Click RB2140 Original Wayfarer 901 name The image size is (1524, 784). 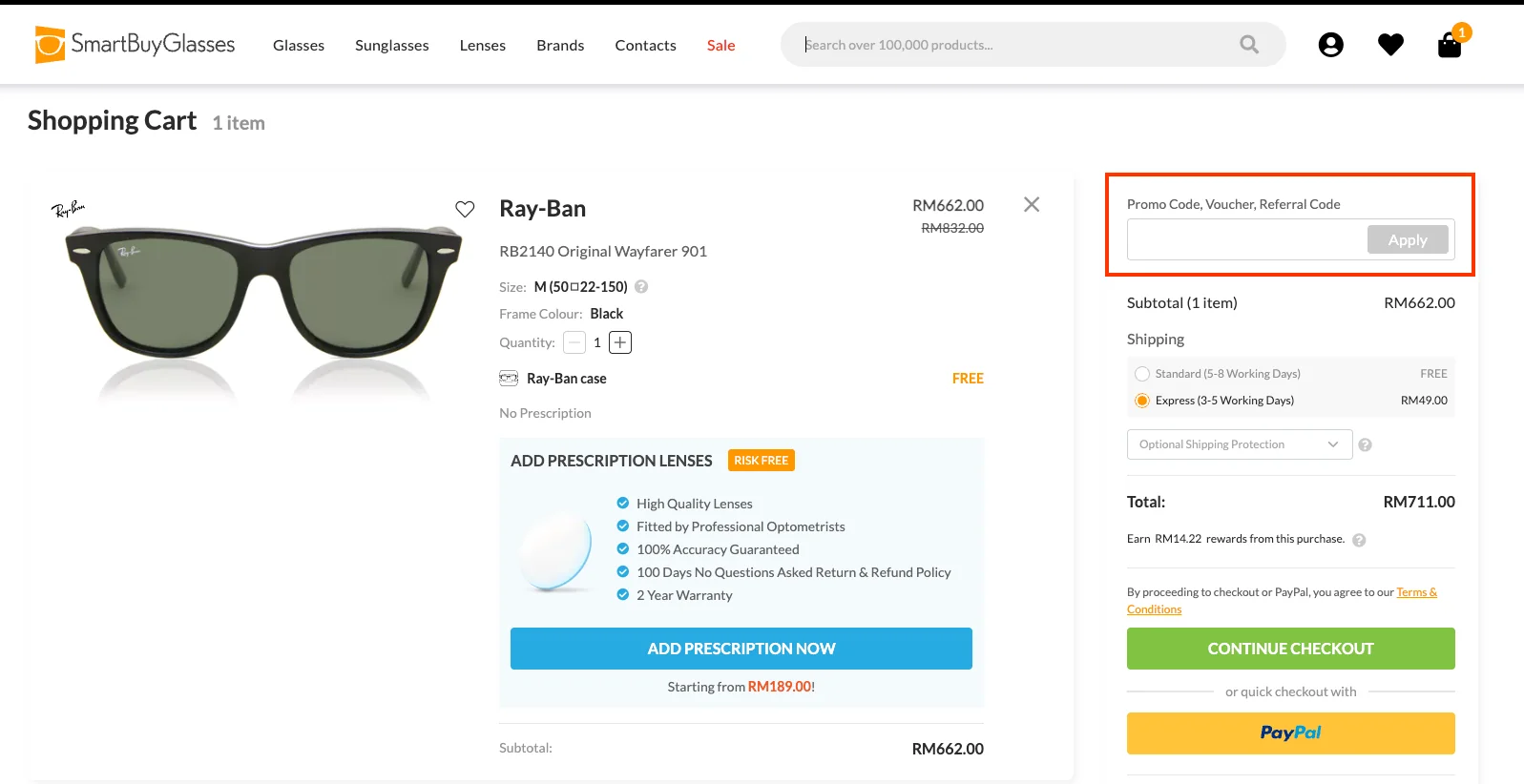(603, 252)
